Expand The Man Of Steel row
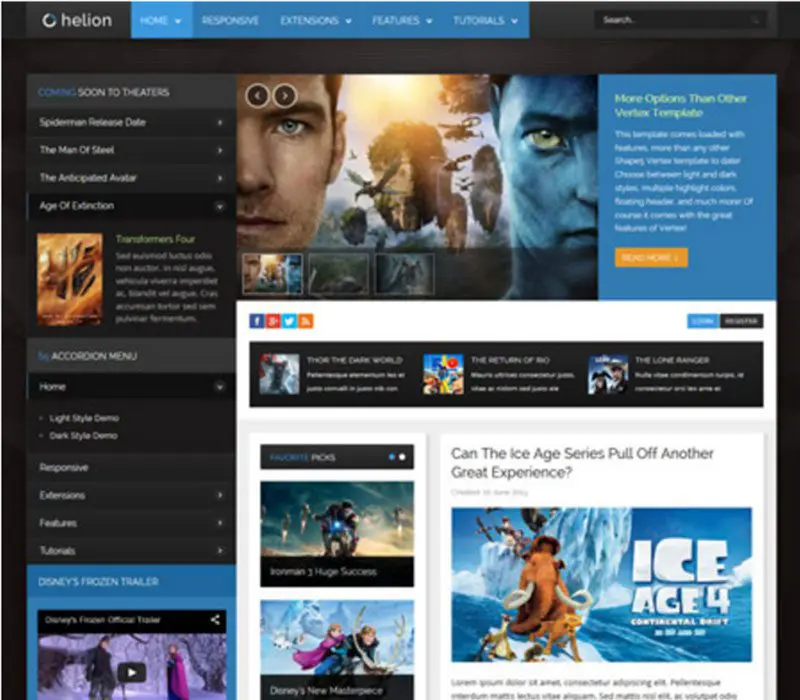 [x=132, y=150]
